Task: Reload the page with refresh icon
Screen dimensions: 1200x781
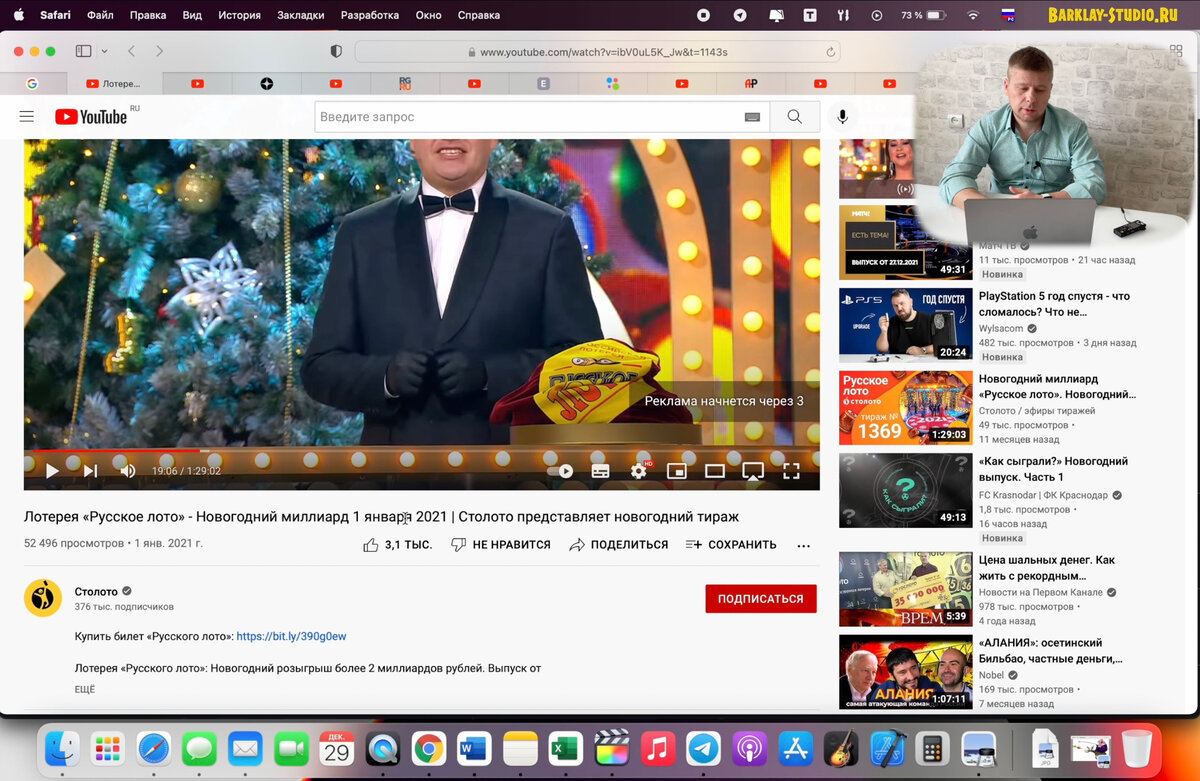Action: click(x=830, y=52)
